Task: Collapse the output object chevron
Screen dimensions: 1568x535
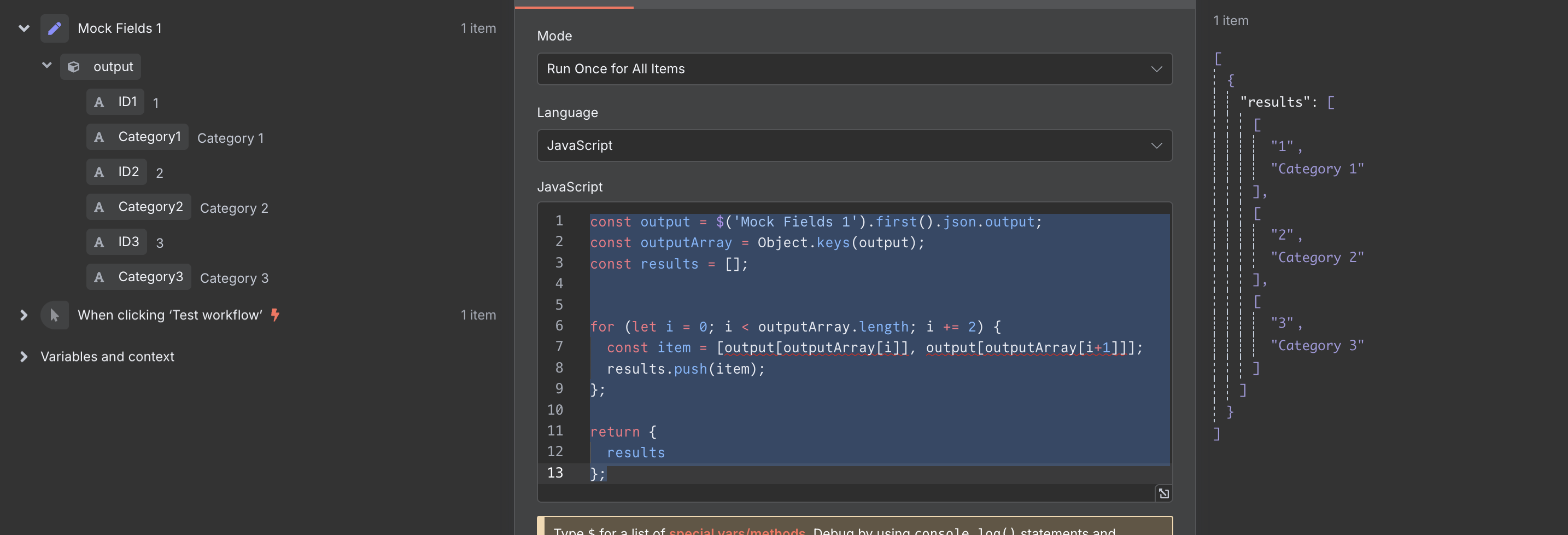Action: pyautogui.click(x=47, y=65)
